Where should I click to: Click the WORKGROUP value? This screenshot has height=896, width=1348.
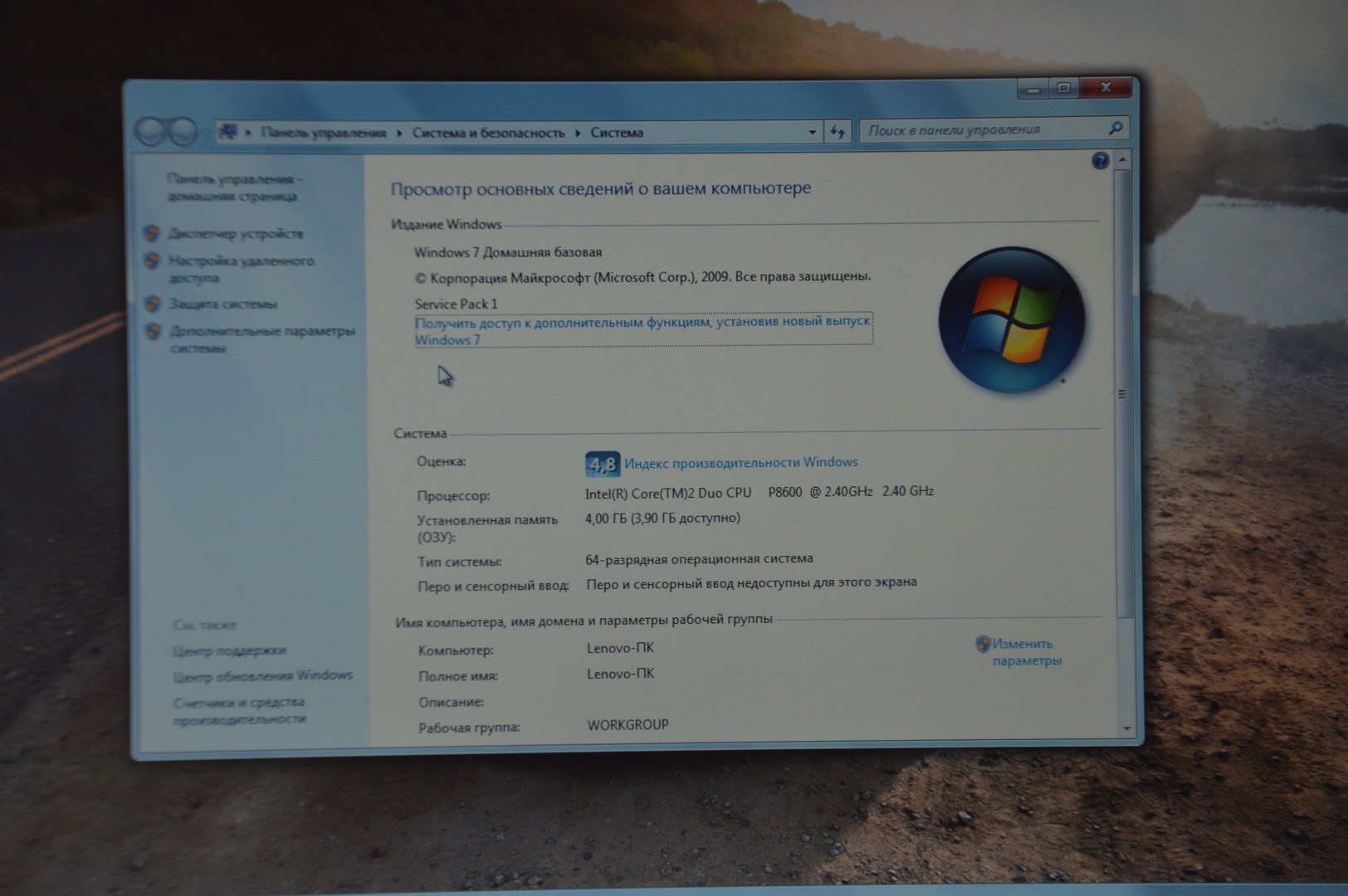(628, 725)
